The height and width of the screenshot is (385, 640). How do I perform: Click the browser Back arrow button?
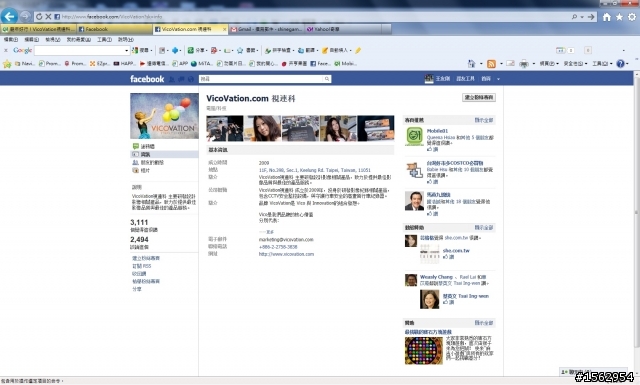pyautogui.click(x=9, y=16)
